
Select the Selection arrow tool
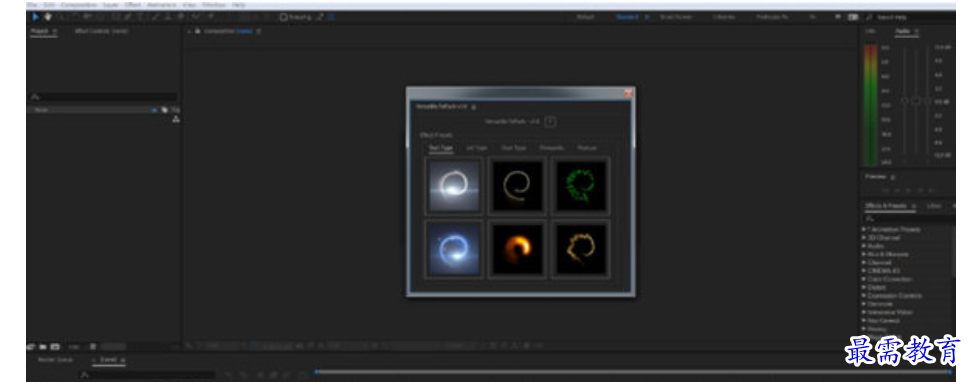(x=35, y=17)
